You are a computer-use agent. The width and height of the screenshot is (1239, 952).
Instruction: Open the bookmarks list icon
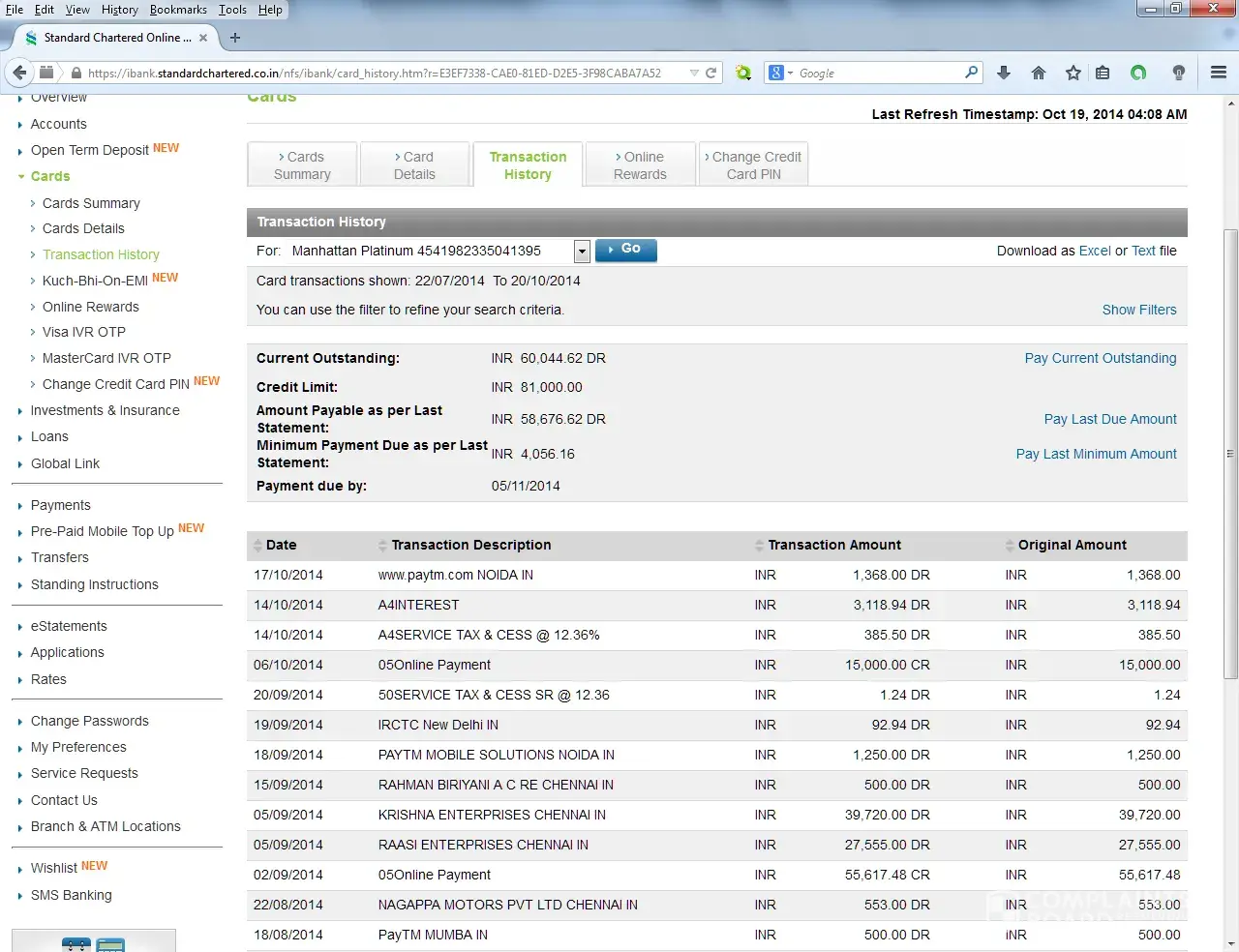(1103, 73)
